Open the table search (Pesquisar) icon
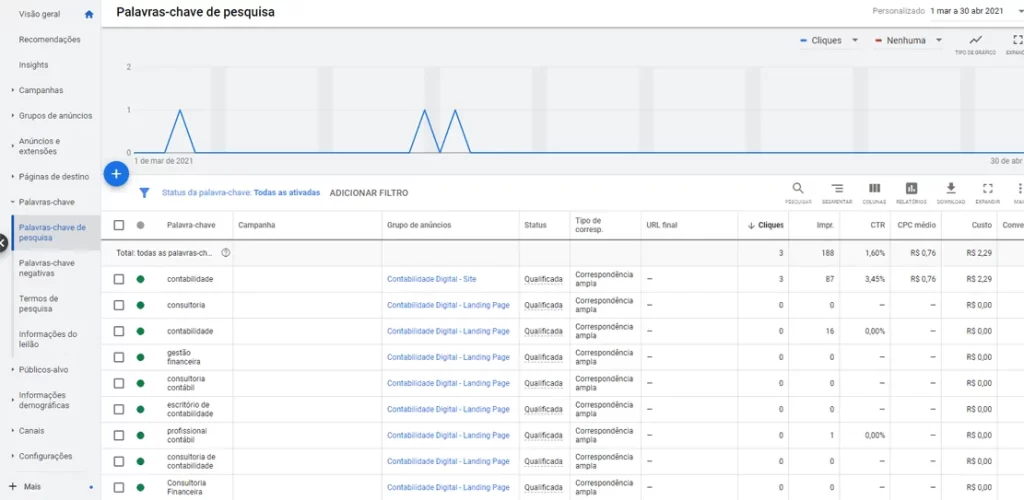The height and width of the screenshot is (500, 1024). click(797, 191)
